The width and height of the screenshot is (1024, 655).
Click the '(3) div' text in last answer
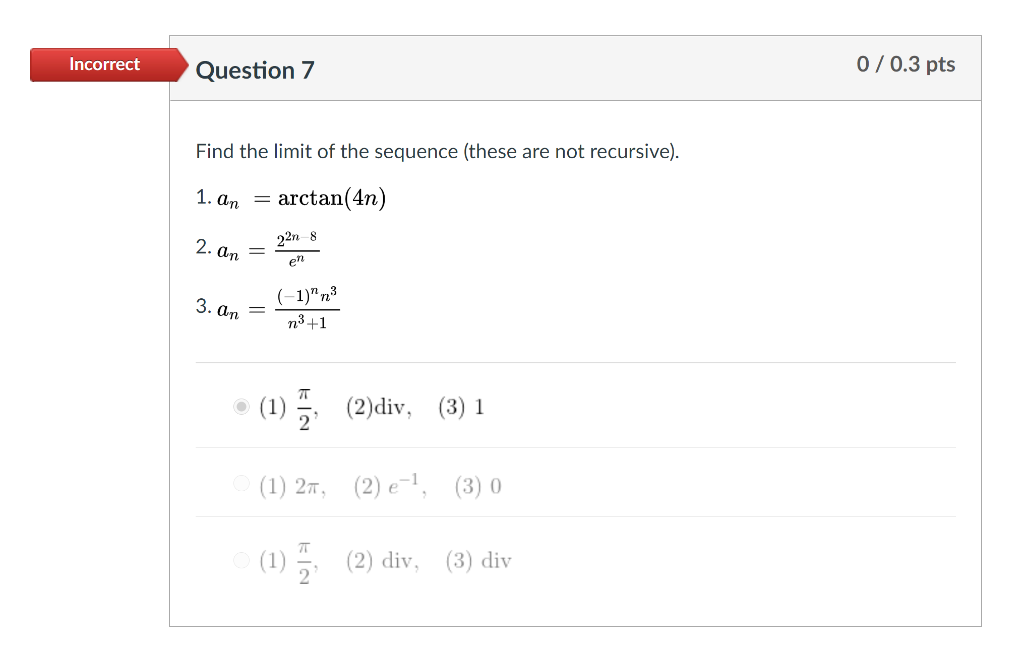(479, 560)
